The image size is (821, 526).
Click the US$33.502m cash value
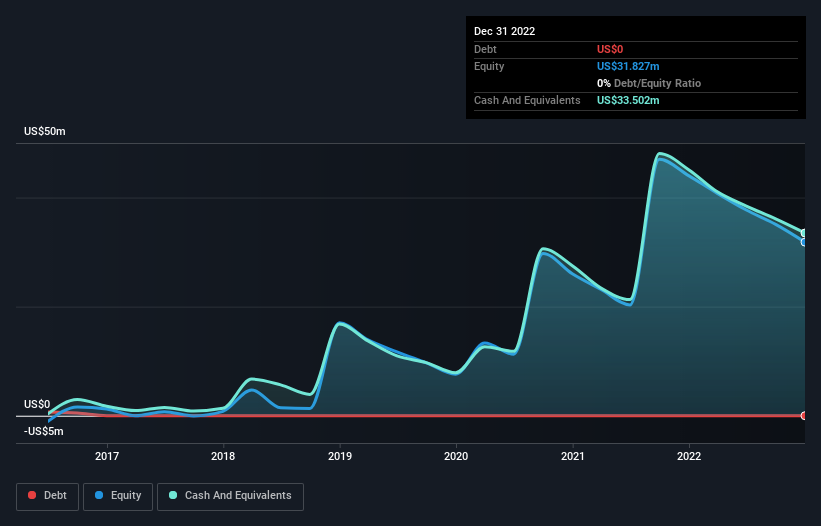(x=628, y=100)
